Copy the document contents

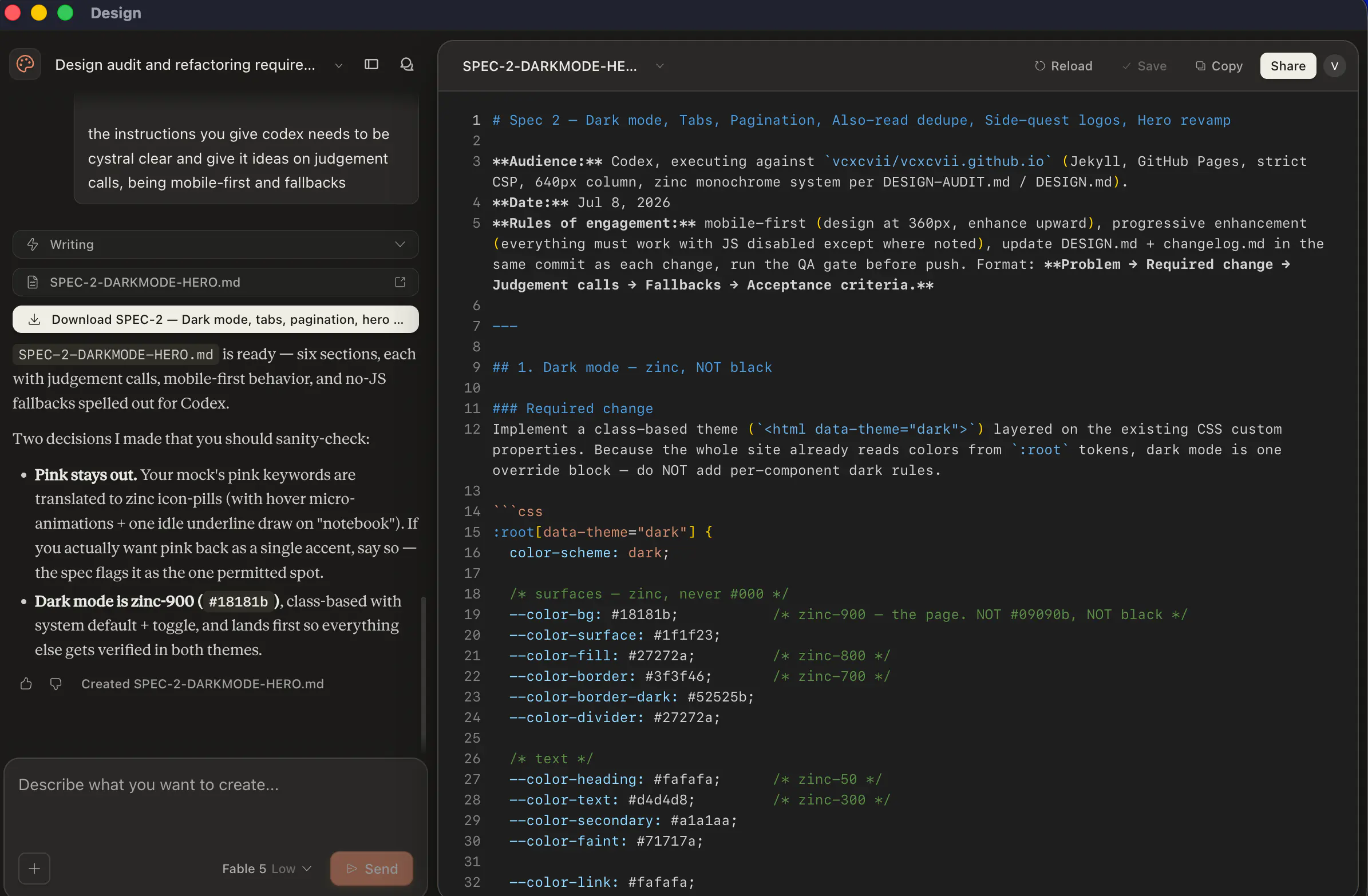coord(1219,66)
